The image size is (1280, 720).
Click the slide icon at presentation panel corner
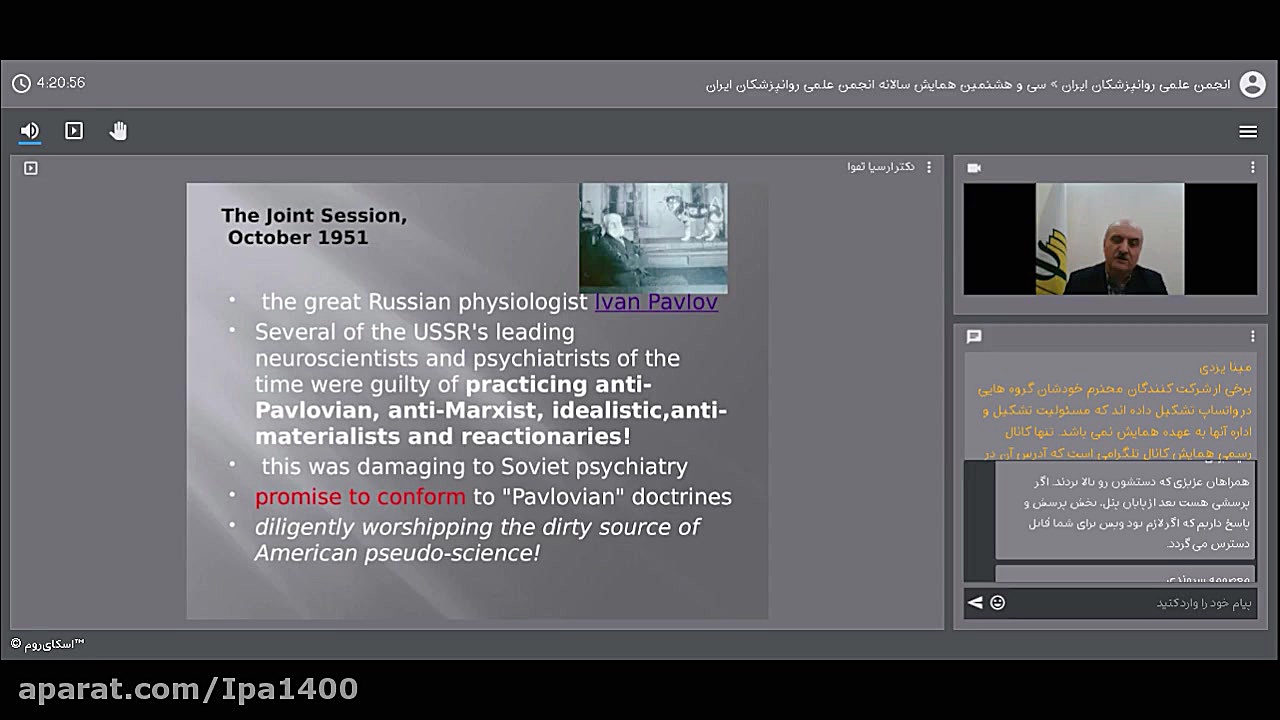(x=31, y=168)
